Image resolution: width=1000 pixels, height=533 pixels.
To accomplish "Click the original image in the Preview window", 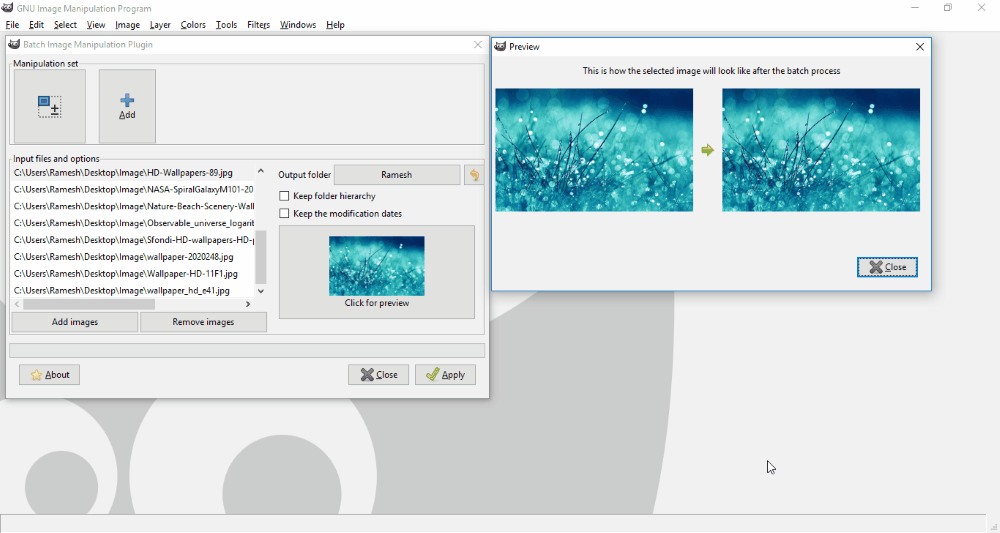I will 594,150.
